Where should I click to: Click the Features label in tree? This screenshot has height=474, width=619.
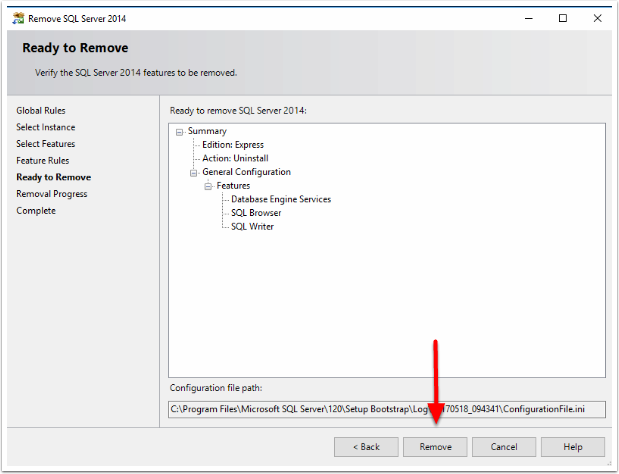(x=233, y=185)
